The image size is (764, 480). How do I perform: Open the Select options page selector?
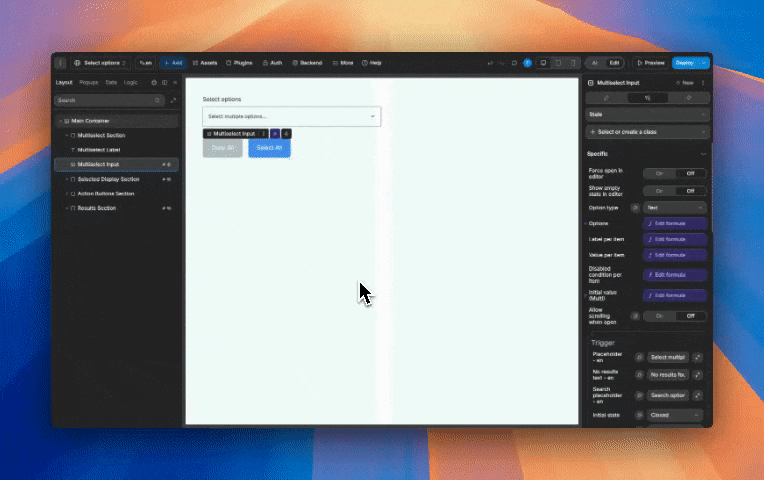click(x=100, y=63)
